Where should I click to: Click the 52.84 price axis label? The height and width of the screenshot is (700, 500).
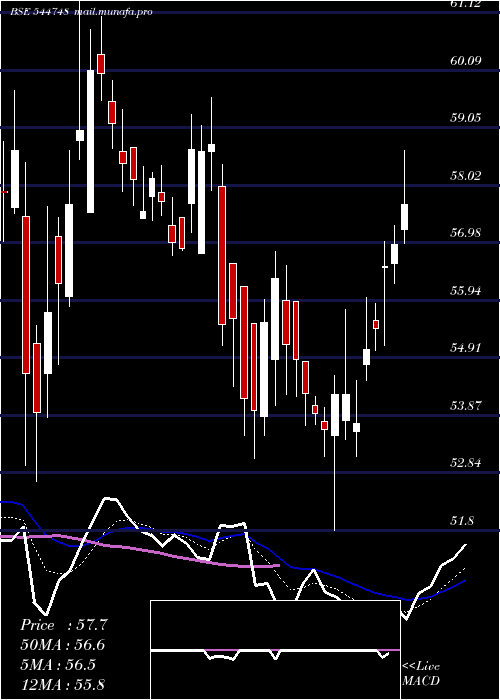466,463
